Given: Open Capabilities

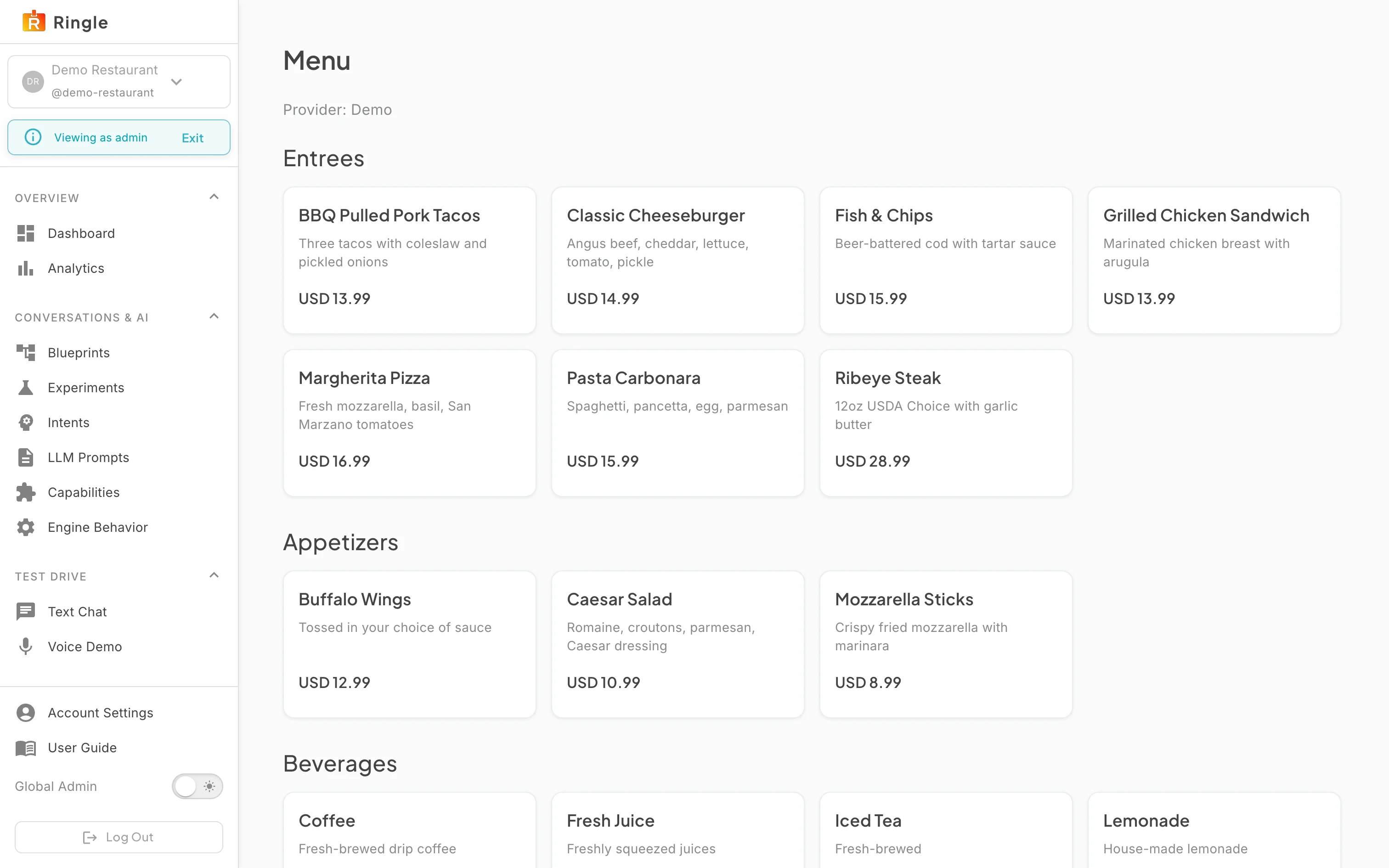Looking at the screenshot, I should coord(119,492).
